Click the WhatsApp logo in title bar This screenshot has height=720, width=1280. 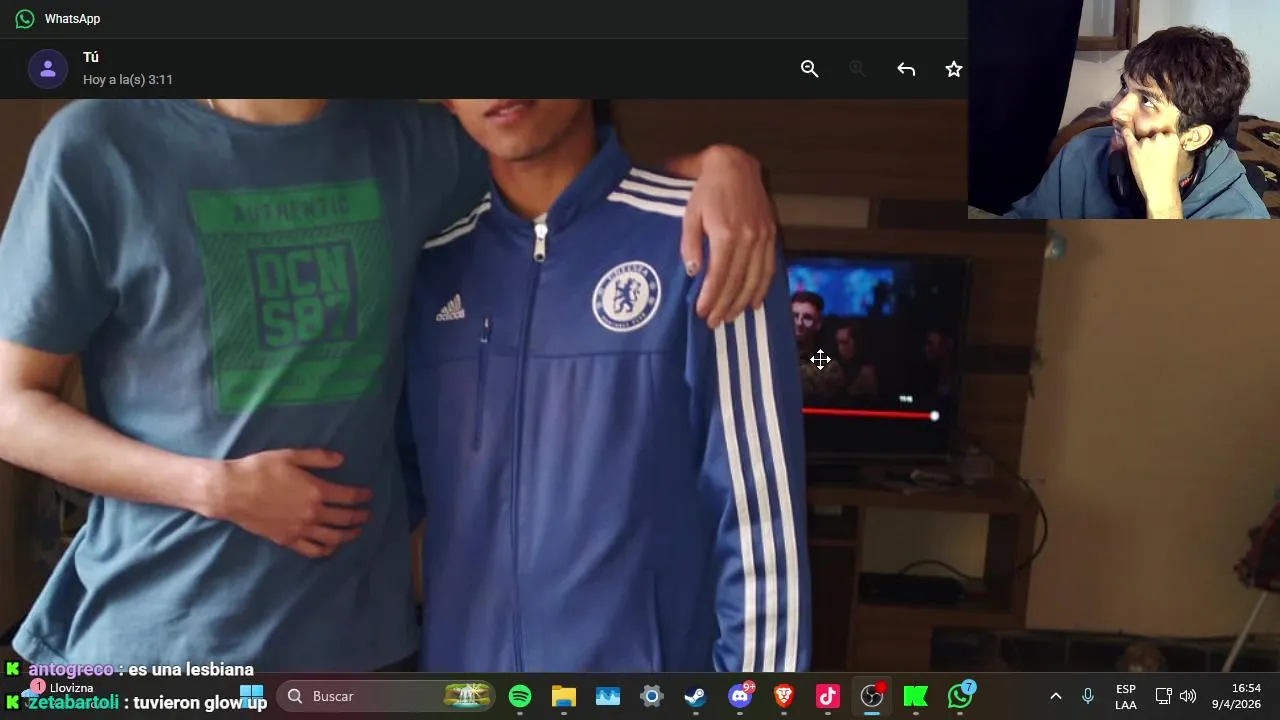coord(25,19)
